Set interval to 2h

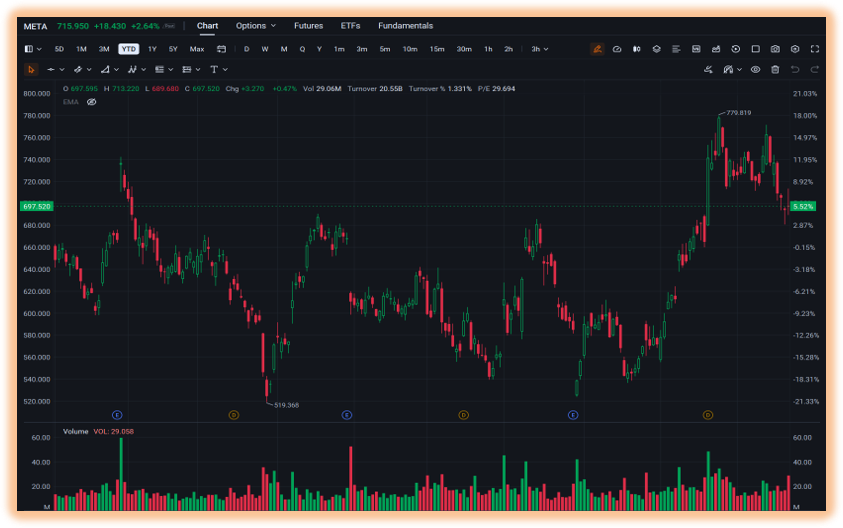pos(508,49)
